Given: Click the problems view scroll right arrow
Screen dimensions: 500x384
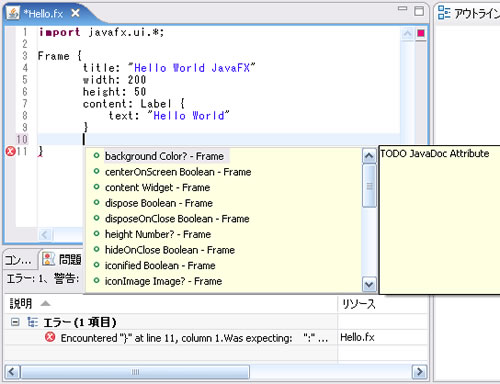Looking at the screenshot, I should 419,371.
